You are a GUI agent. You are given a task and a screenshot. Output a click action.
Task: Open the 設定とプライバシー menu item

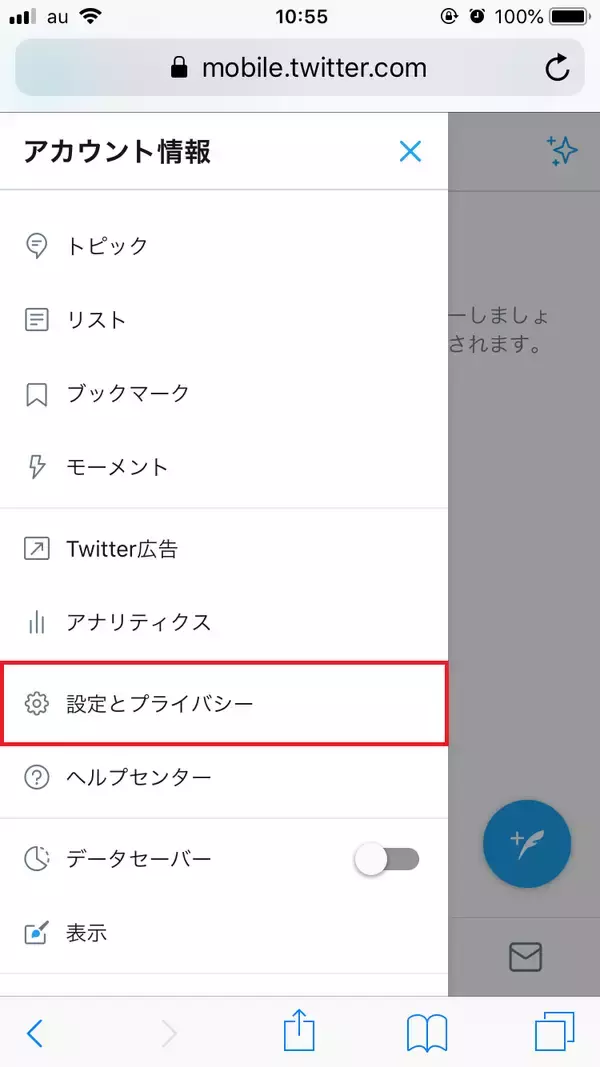click(224, 703)
